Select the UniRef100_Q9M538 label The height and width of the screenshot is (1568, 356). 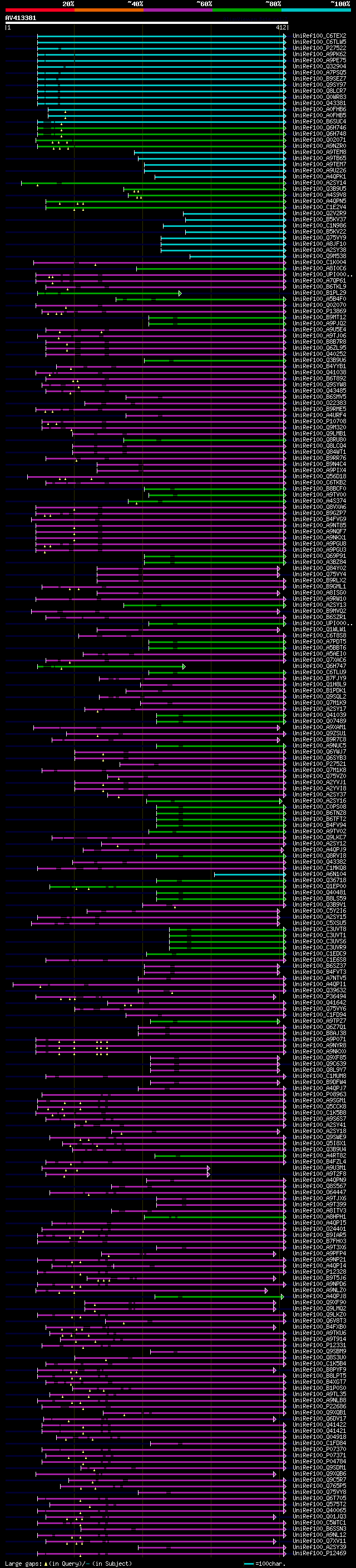[x=319, y=256]
